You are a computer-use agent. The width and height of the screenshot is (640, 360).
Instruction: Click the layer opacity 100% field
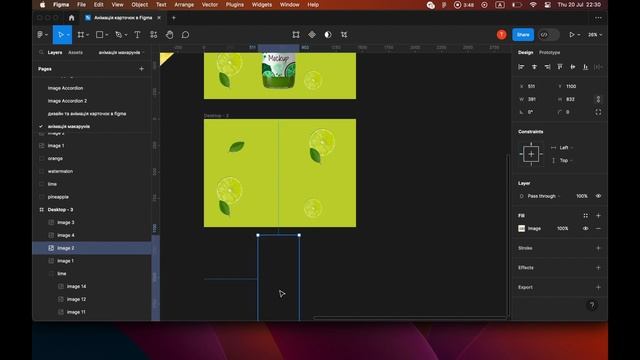[582, 196]
